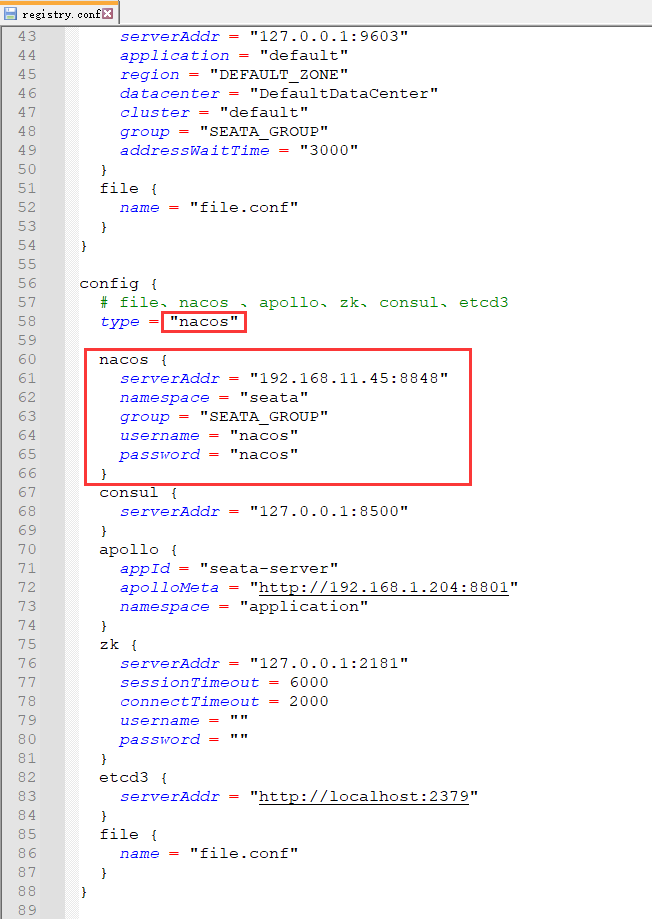
Task: Click the green comment listing config types
Action: (x=305, y=302)
